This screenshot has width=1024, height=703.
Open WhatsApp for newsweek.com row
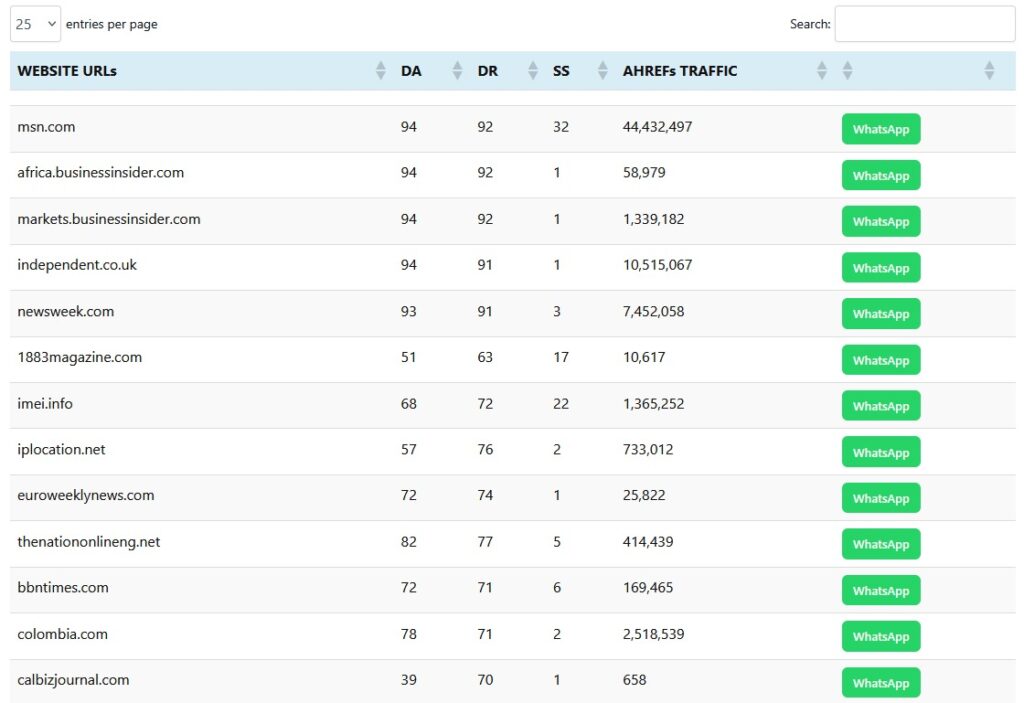880,313
